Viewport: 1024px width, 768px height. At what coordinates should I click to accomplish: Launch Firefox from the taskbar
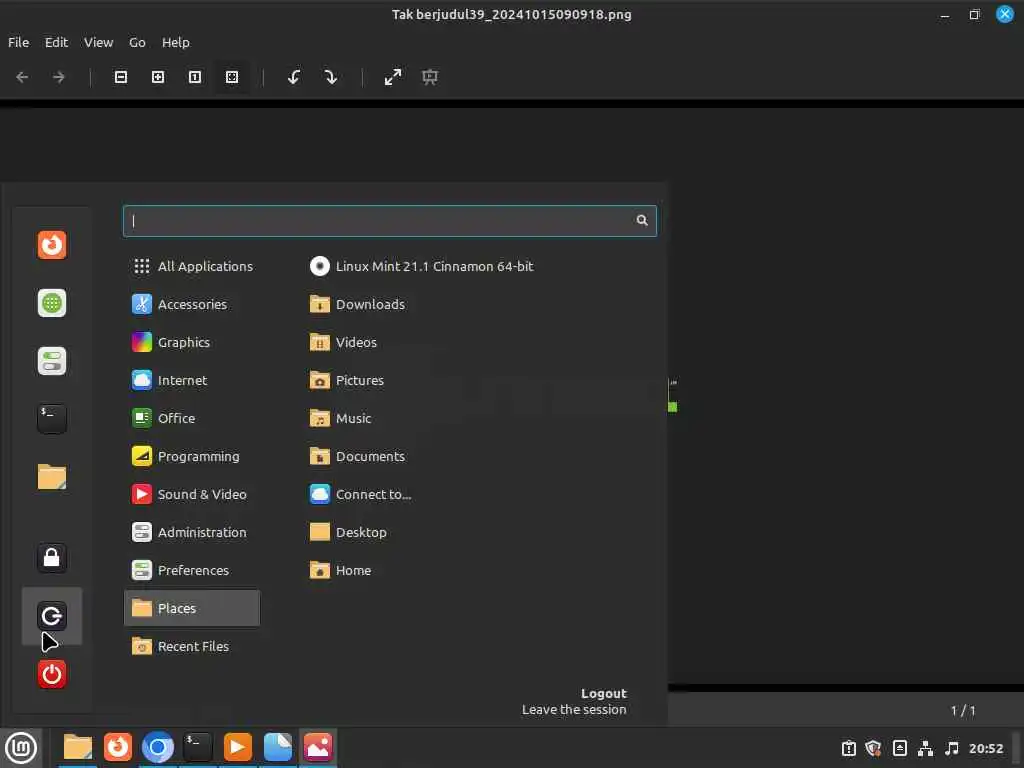pos(118,747)
